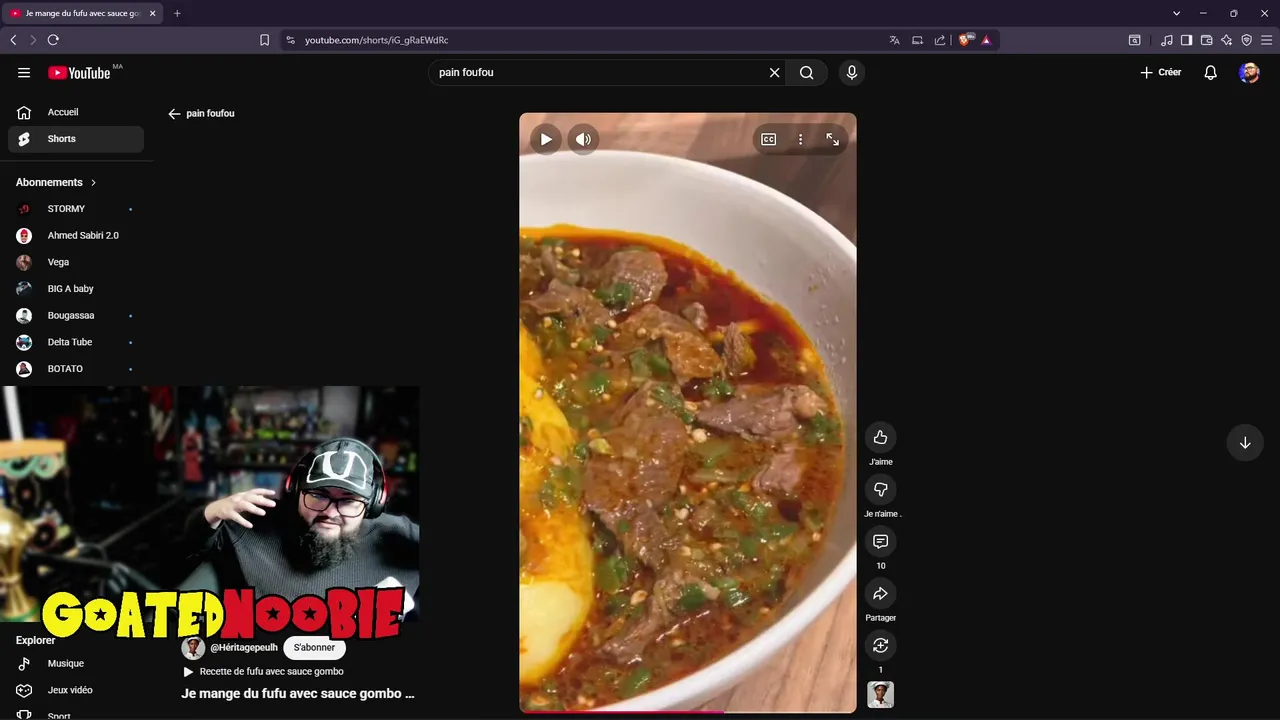The width and height of the screenshot is (1280, 720).
Task: Open the Brave Shields lion icon
Action: point(965,40)
